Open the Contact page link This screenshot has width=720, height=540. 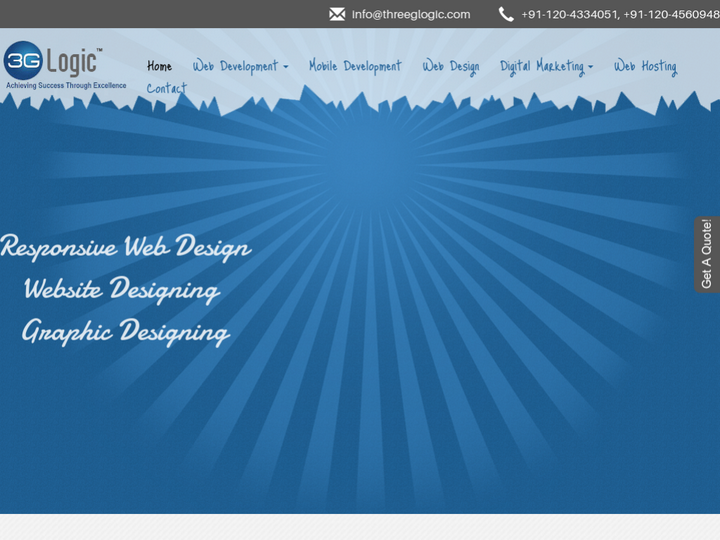click(x=167, y=89)
